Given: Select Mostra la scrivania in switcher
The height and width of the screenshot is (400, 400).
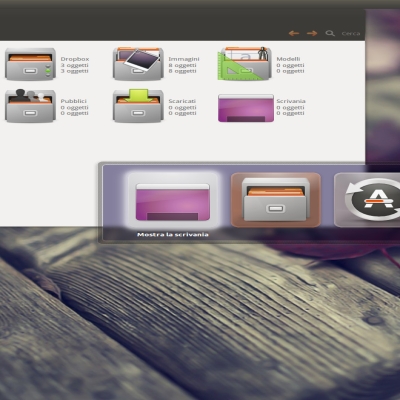Looking at the screenshot, I should coord(173,200).
